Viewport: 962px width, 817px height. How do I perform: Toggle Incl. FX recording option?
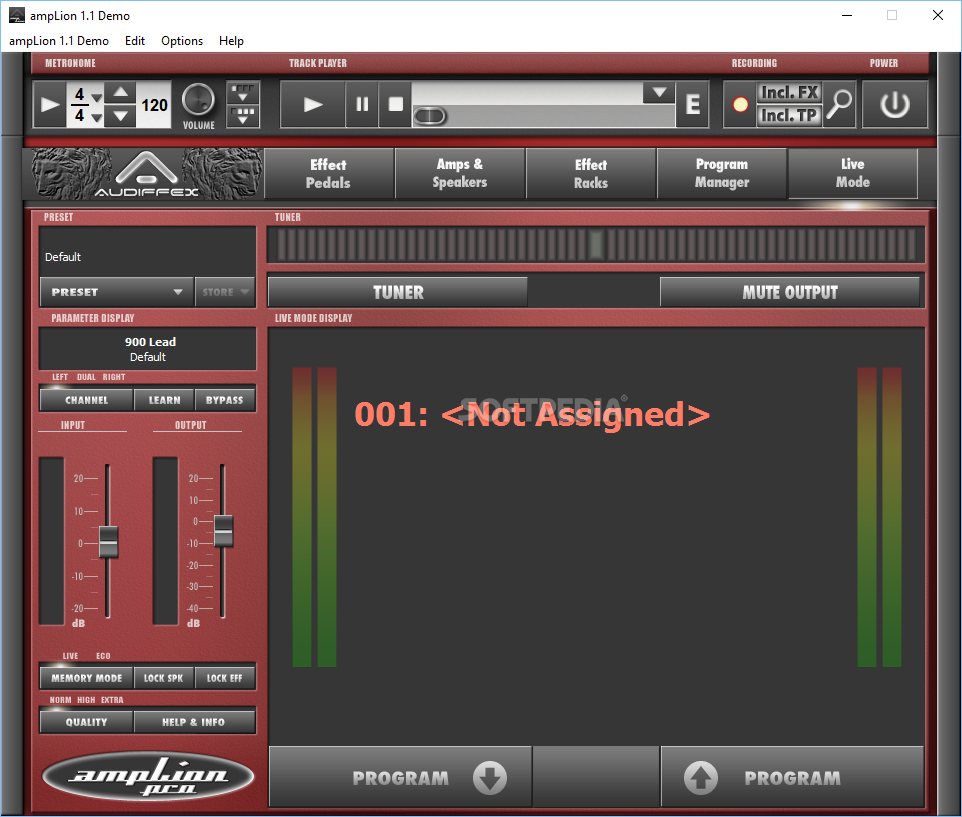coord(789,93)
